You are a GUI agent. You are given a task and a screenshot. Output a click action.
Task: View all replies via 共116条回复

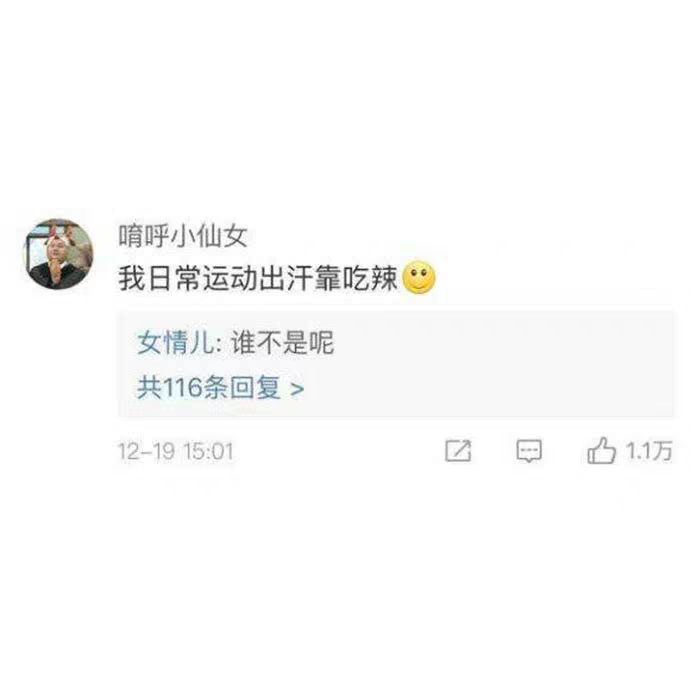(220, 388)
